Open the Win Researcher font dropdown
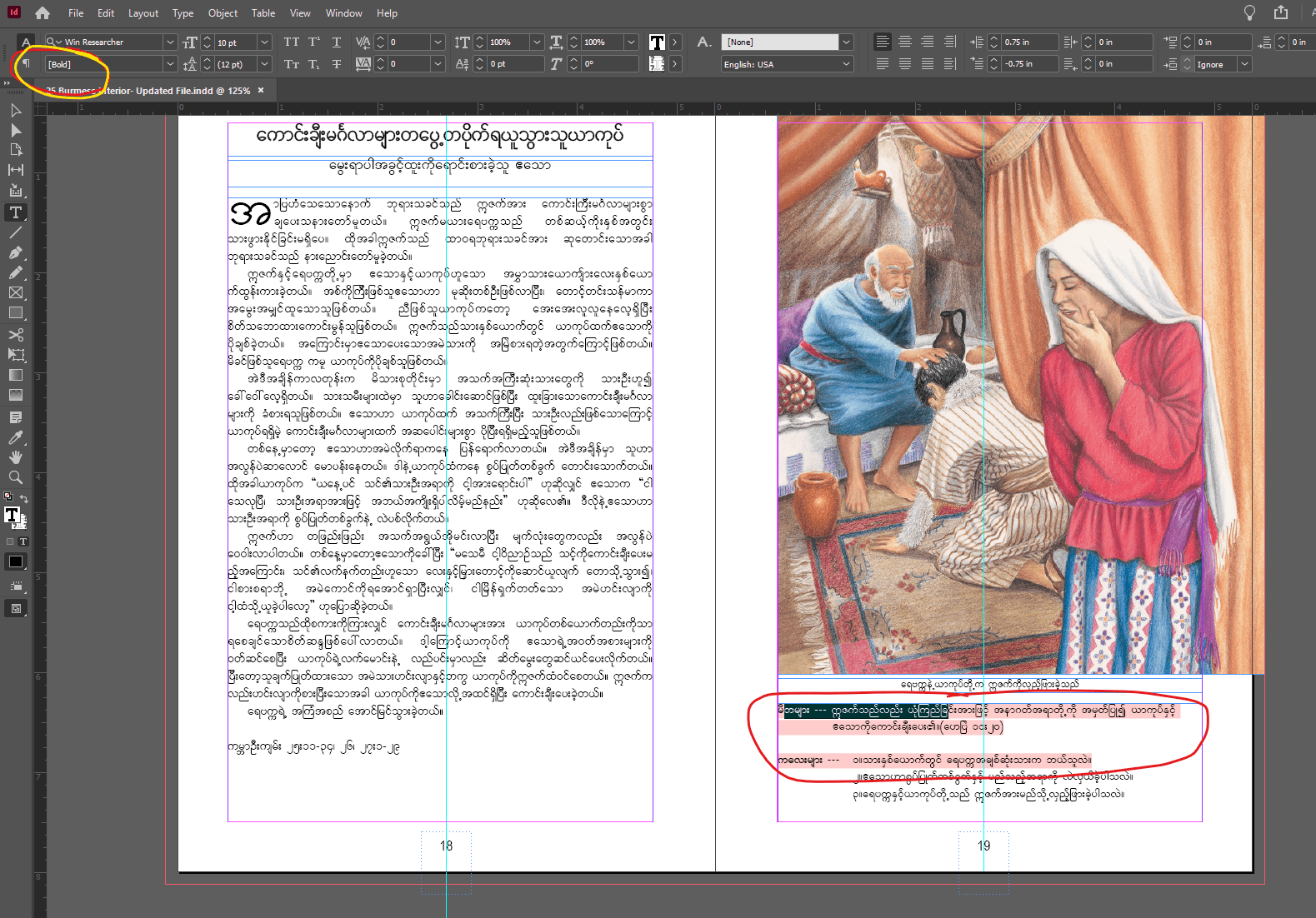1316x918 pixels. (170, 42)
